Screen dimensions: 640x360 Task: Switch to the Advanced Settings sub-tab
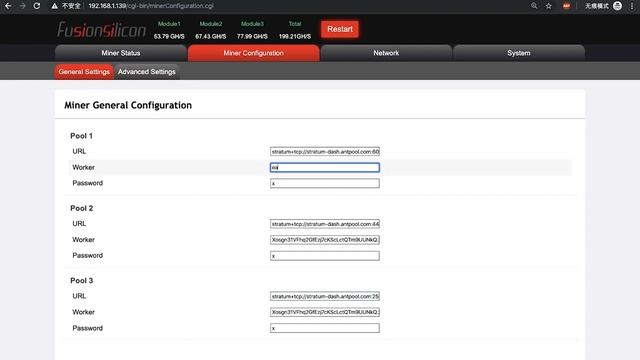[x=147, y=72]
